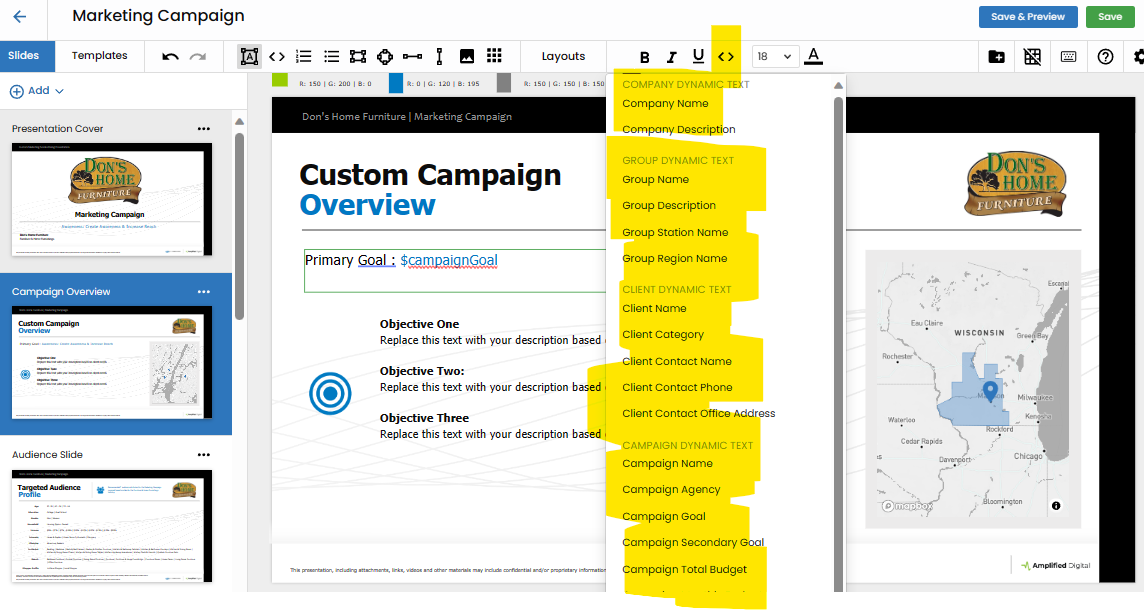Image resolution: width=1144 pixels, height=610 pixels.
Task: Switch to the Templates tab
Action: pos(100,56)
